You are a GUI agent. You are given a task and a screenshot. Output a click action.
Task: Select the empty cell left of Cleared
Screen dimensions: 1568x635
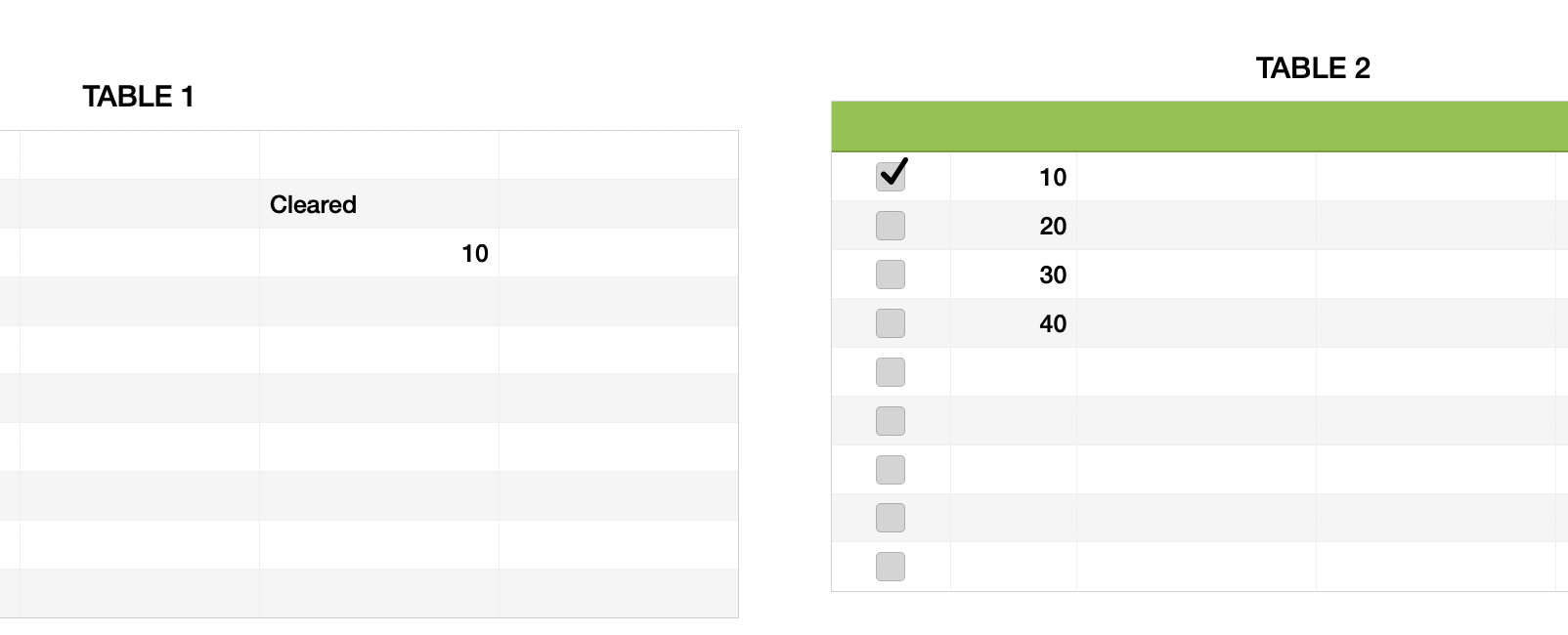(x=140, y=204)
